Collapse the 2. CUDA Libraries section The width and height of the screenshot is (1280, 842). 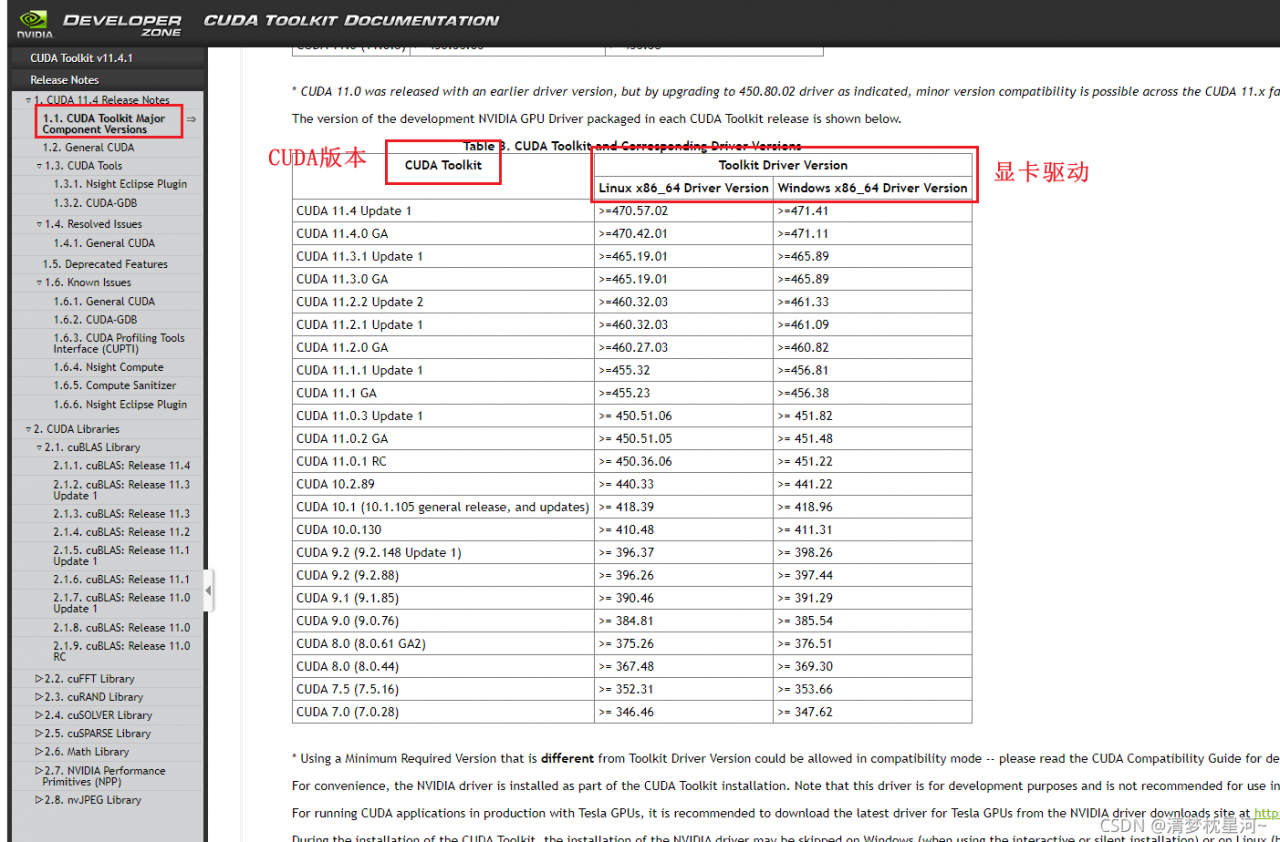29,429
